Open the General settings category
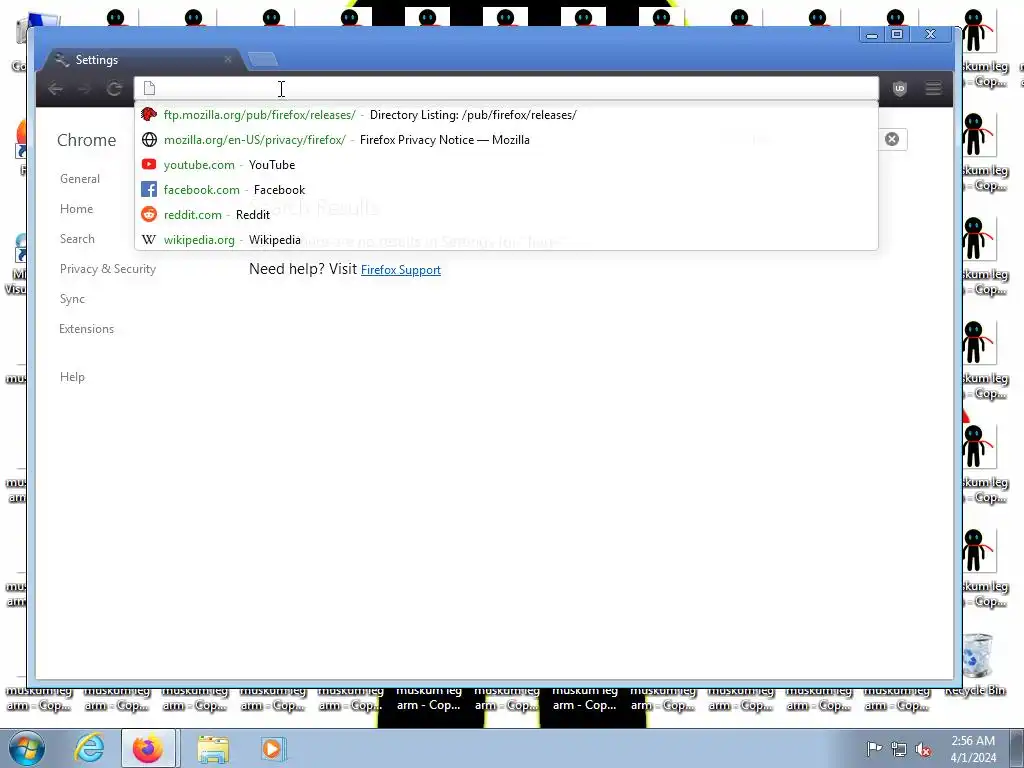 [x=80, y=179]
